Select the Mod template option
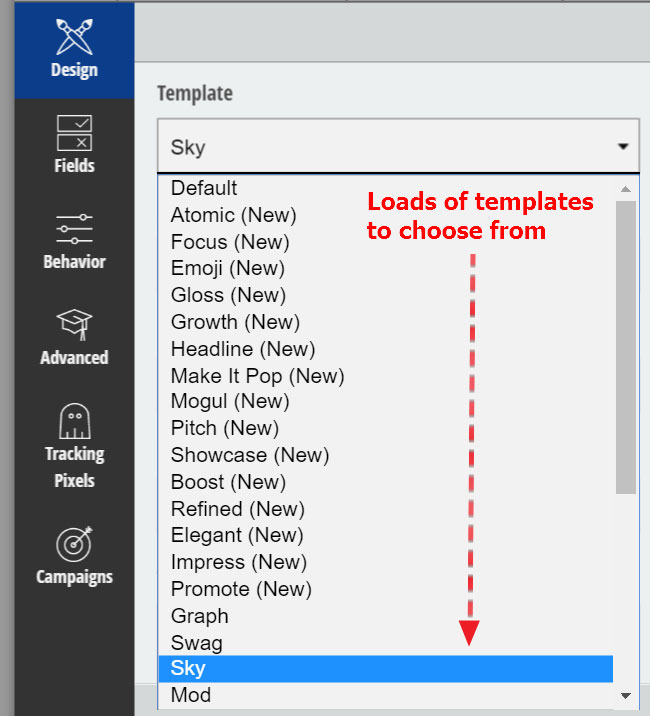 (190, 695)
